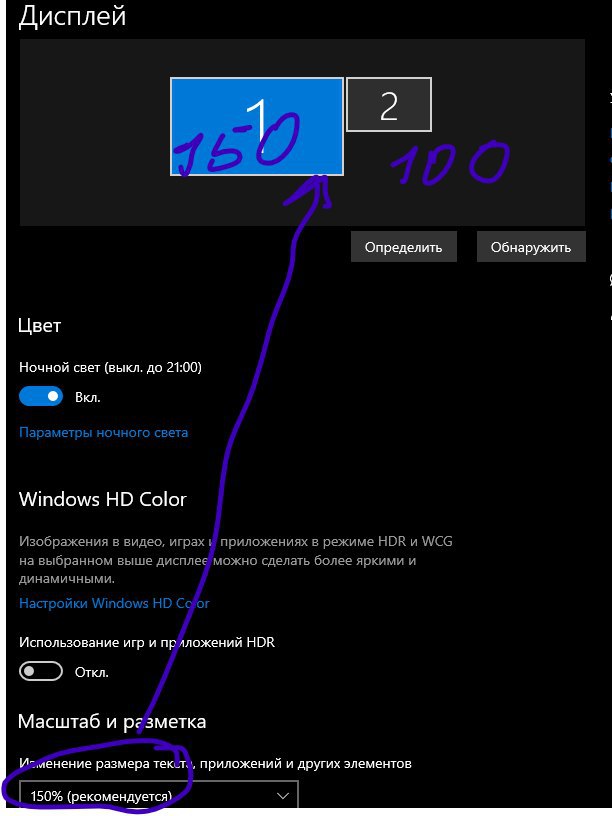The height and width of the screenshot is (816, 612).
Task: Click the Дисплей page heading
Action: [x=72, y=16]
